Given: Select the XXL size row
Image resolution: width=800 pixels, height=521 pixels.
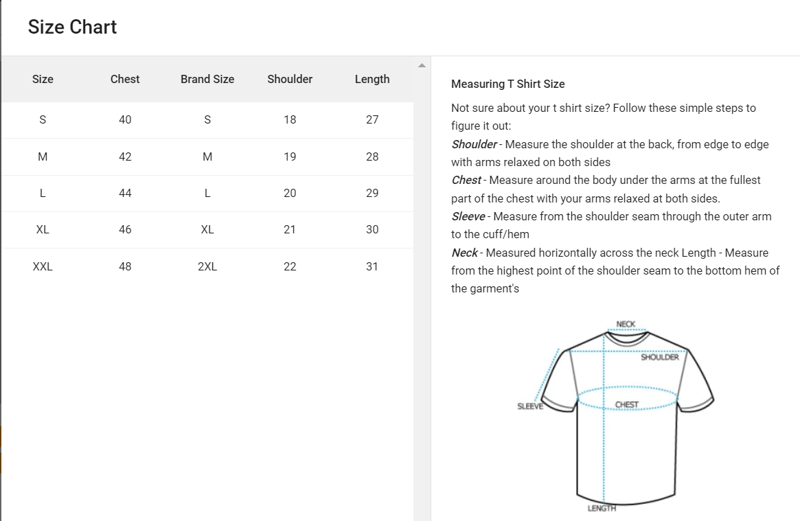Looking at the screenshot, I should coord(208,266).
